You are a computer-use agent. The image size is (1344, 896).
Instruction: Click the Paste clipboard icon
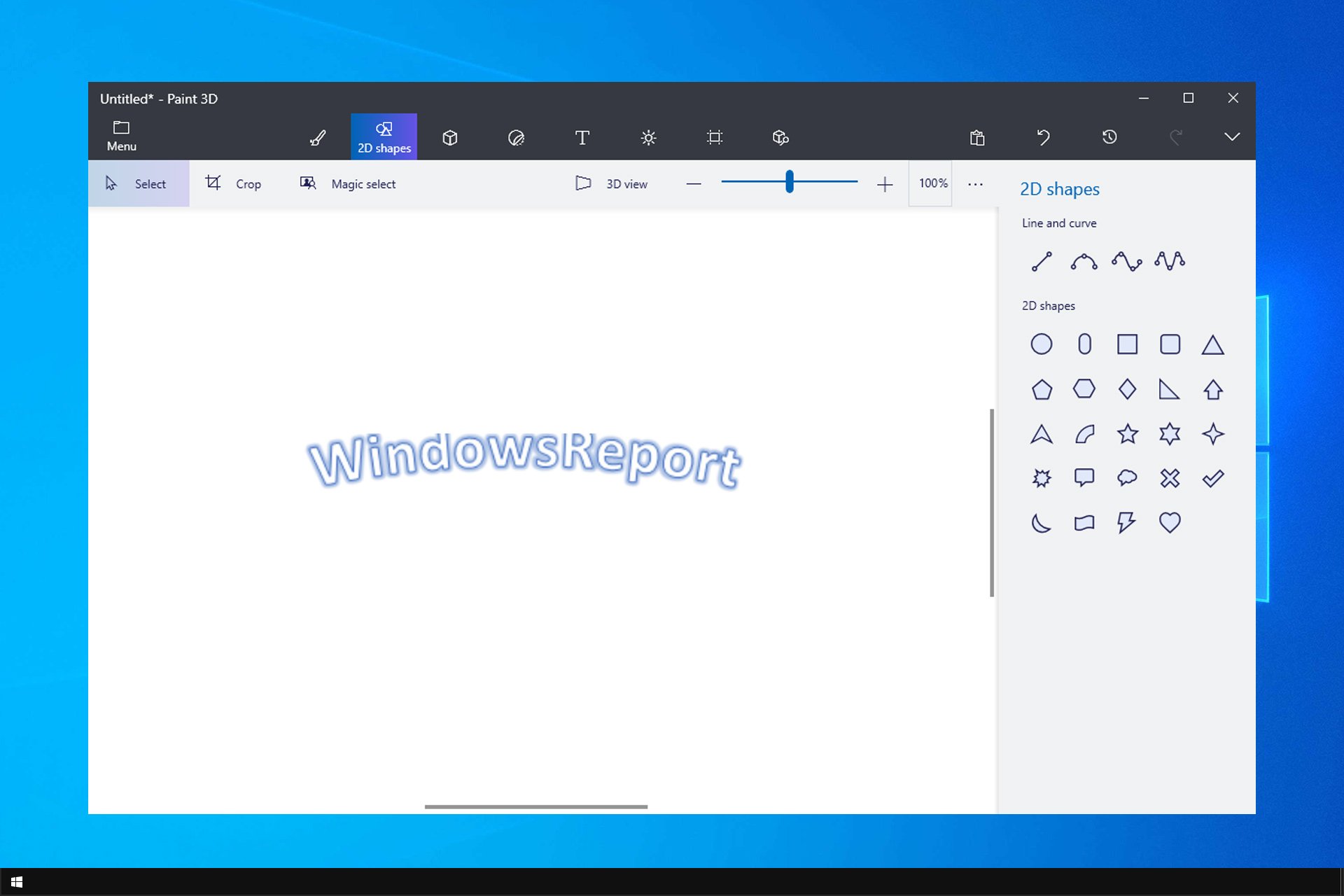[x=977, y=137]
